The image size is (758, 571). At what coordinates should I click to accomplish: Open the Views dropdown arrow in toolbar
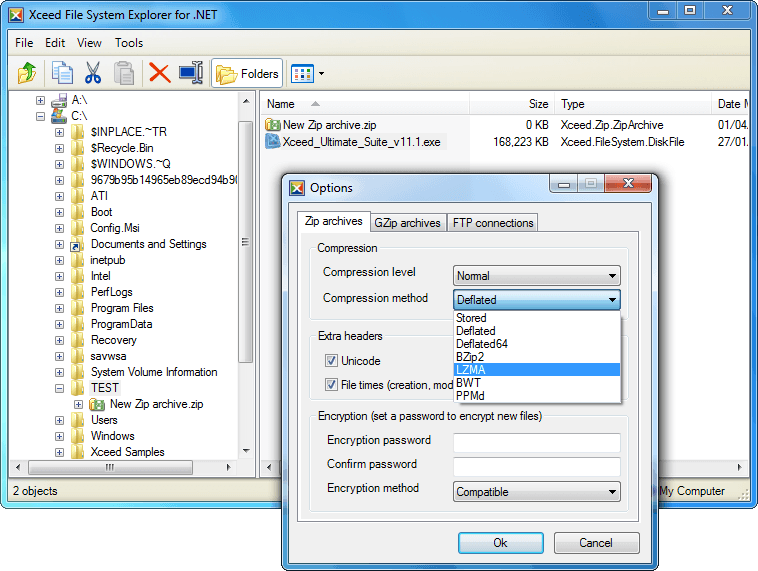[321, 74]
